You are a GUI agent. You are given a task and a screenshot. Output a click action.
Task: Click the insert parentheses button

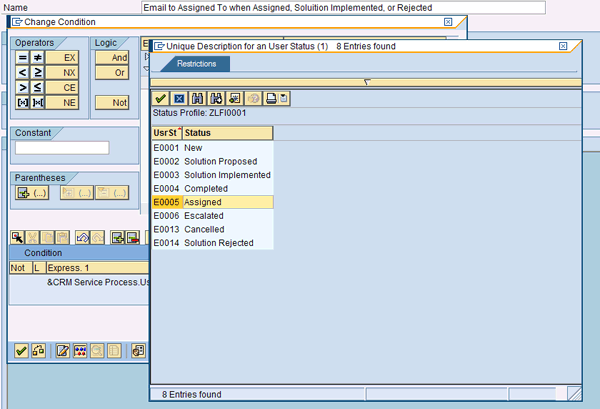coord(33,192)
